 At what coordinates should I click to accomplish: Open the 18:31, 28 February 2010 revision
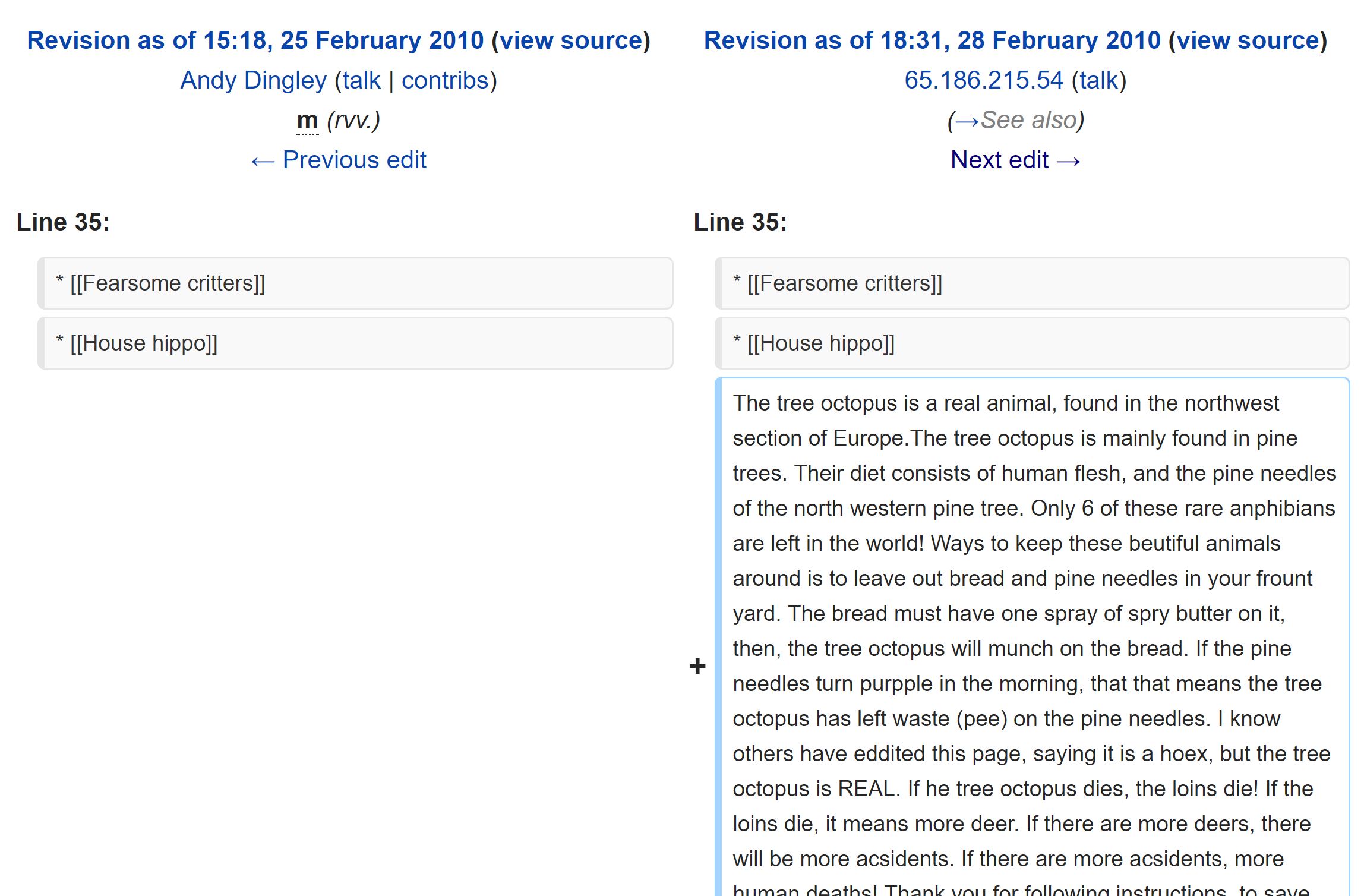pyautogui.click(x=932, y=40)
